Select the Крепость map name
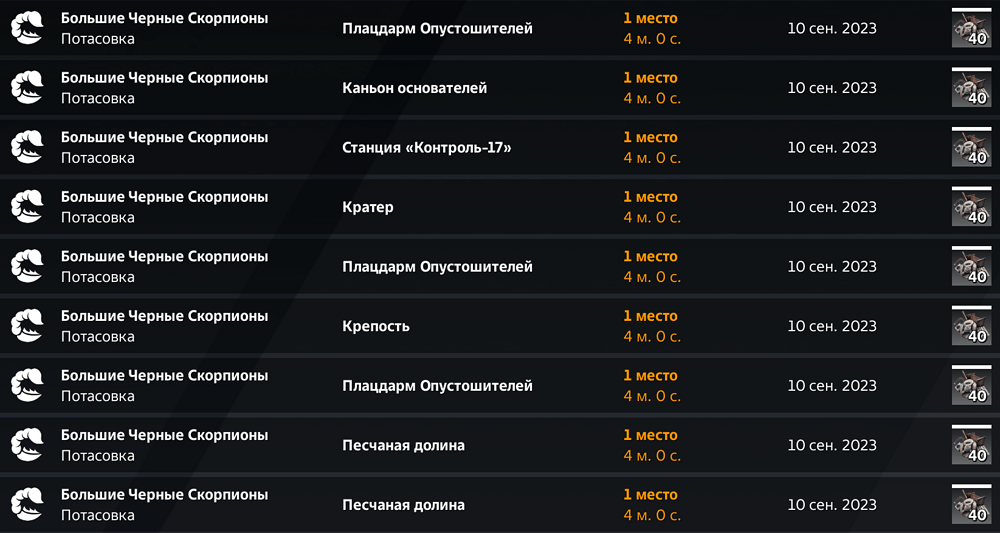Screen dimensions: 1000x533 coord(376,326)
